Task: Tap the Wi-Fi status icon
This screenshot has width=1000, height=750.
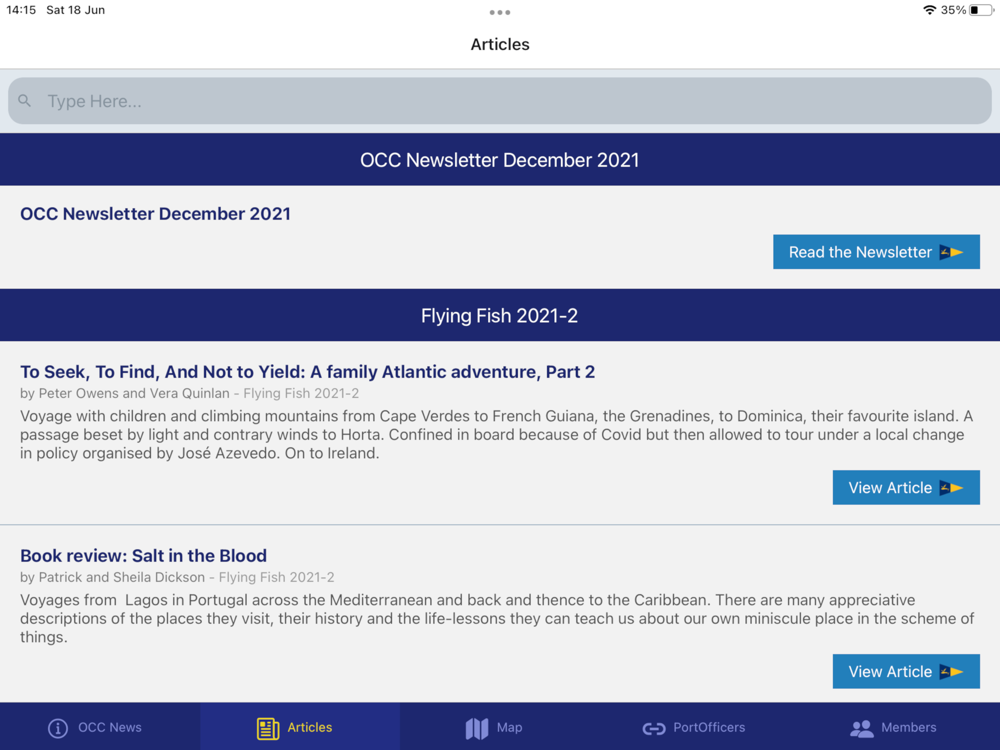Action: (929, 10)
